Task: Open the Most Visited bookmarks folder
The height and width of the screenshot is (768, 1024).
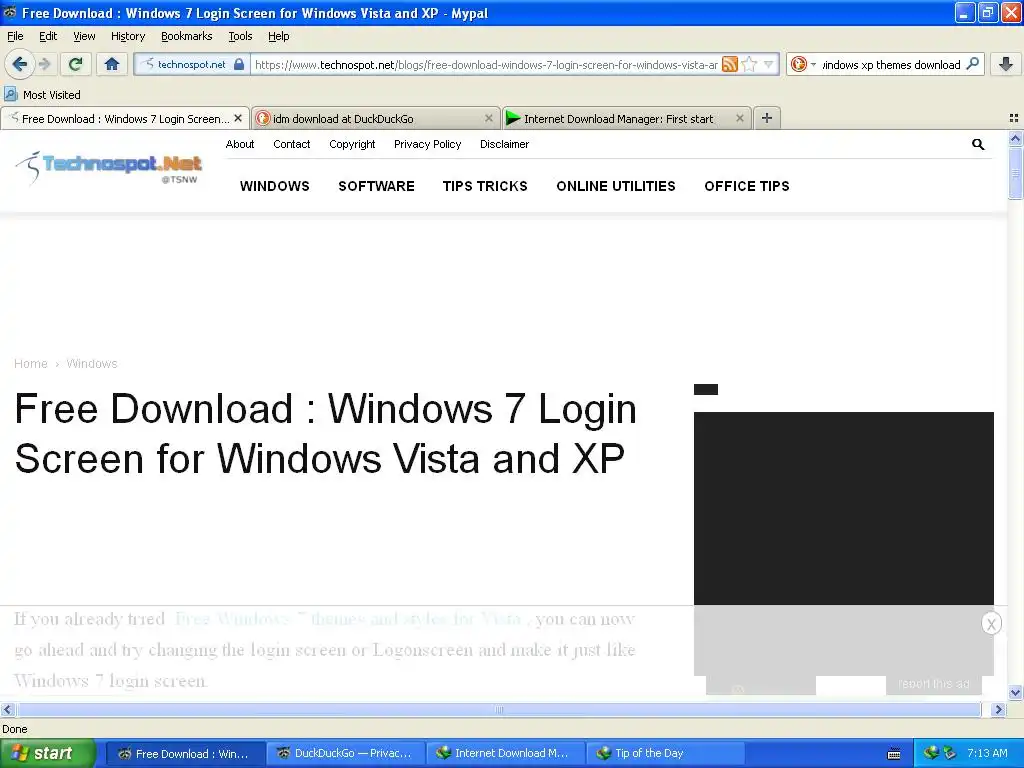Action: pyautogui.click(x=42, y=95)
